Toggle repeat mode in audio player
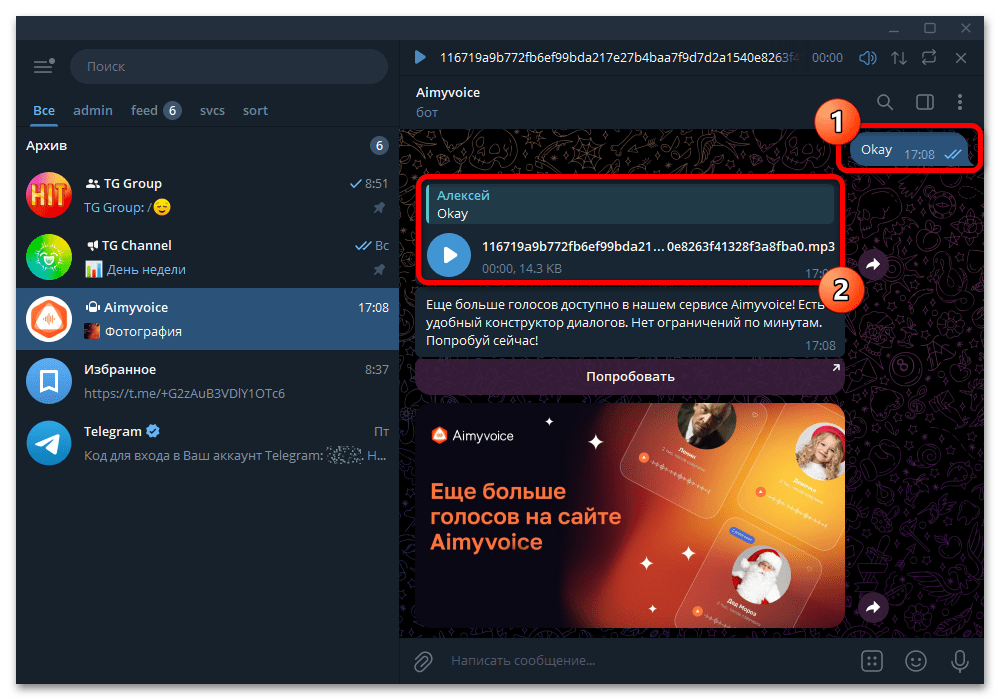Viewport: 1000px width, 700px height. [929, 58]
